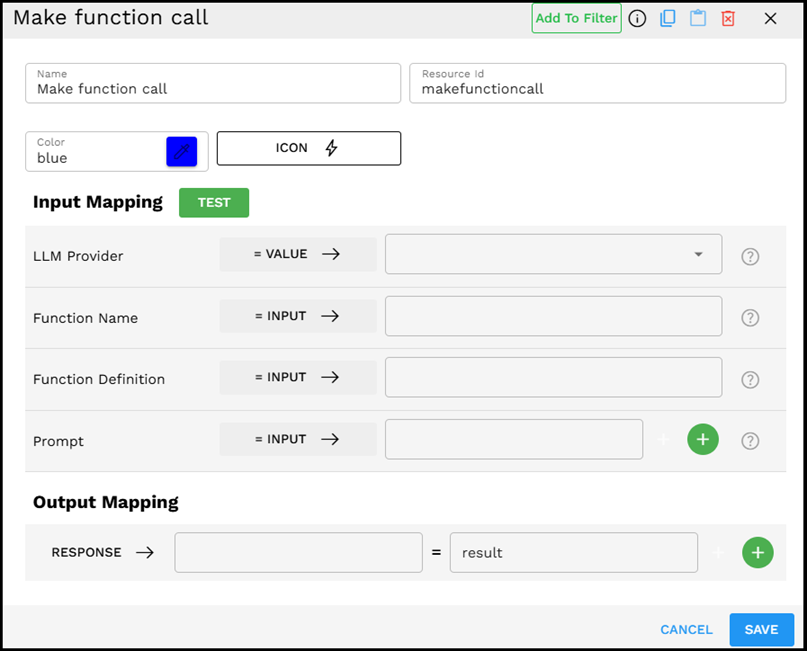This screenshot has width=807, height=651.
Task: Click the help icon next to Prompt
Action: 750,441
